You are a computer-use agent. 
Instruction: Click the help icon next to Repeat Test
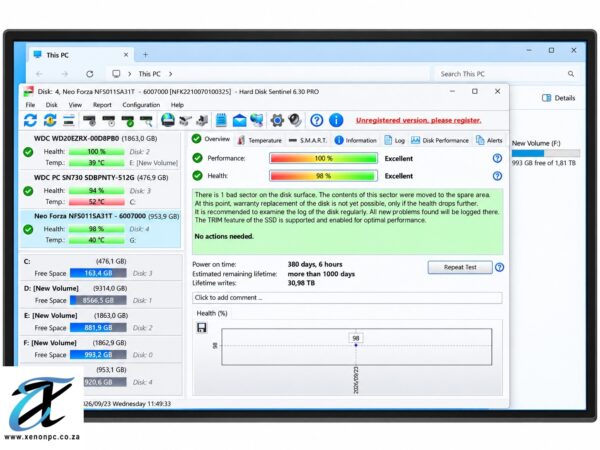coord(499,267)
